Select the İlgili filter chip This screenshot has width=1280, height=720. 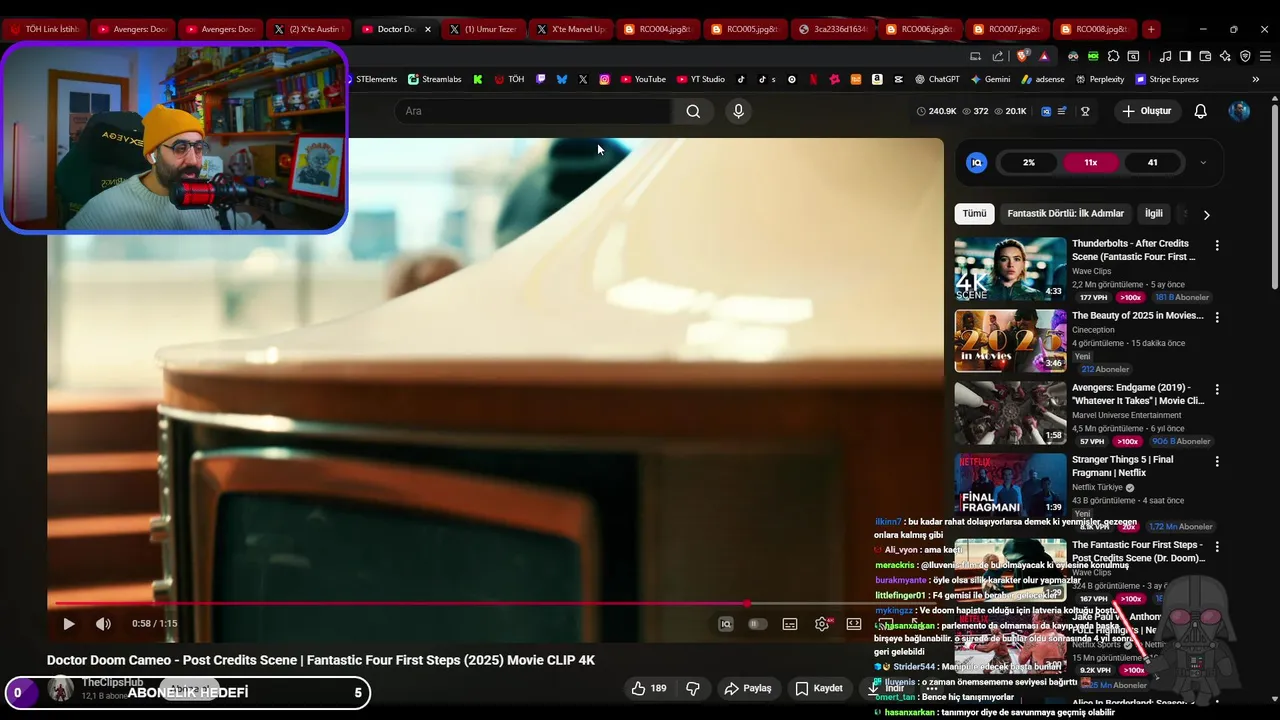click(x=1154, y=214)
